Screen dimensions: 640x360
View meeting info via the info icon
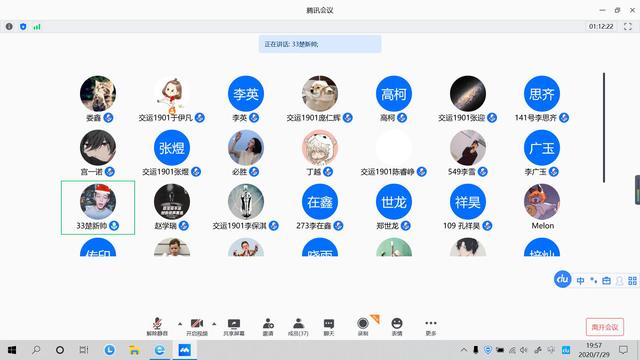pyautogui.click(x=9, y=27)
